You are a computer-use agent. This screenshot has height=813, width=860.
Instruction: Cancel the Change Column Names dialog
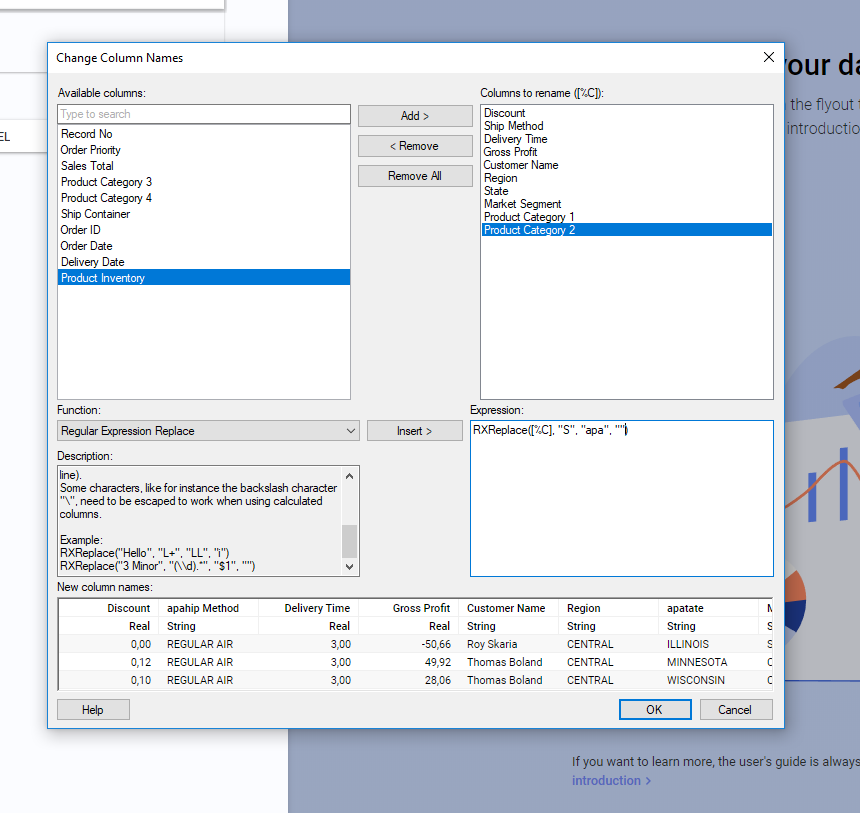736,709
